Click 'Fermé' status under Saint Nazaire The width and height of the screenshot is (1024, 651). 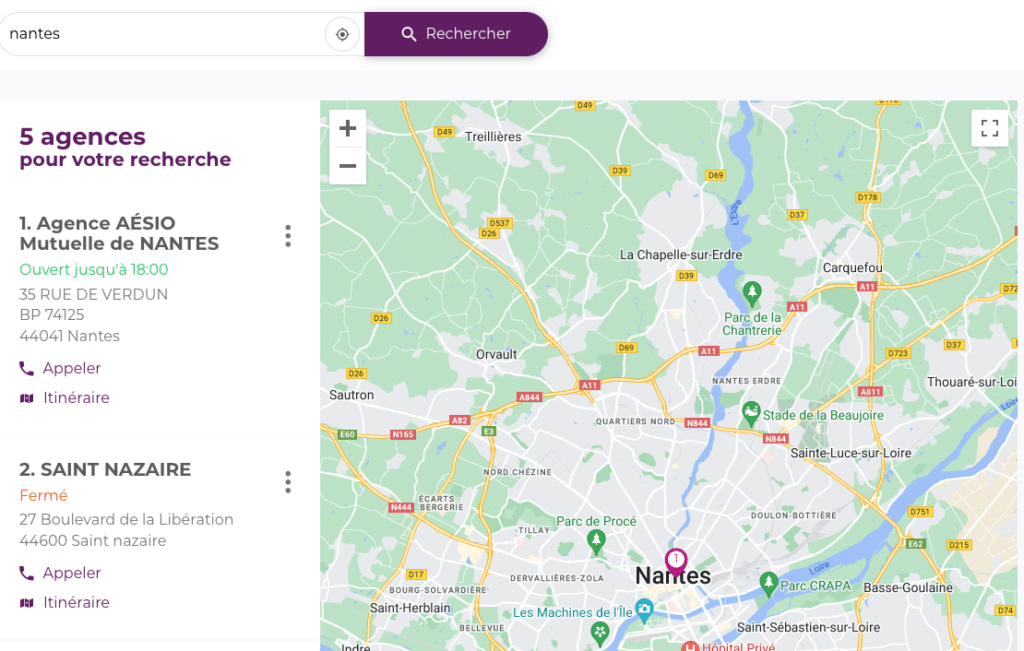click(x=43, y=496)
